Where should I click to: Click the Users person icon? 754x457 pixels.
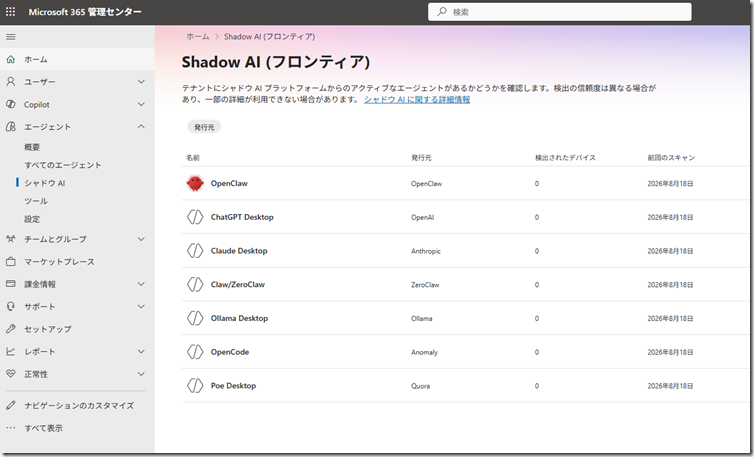click(11, 82)
